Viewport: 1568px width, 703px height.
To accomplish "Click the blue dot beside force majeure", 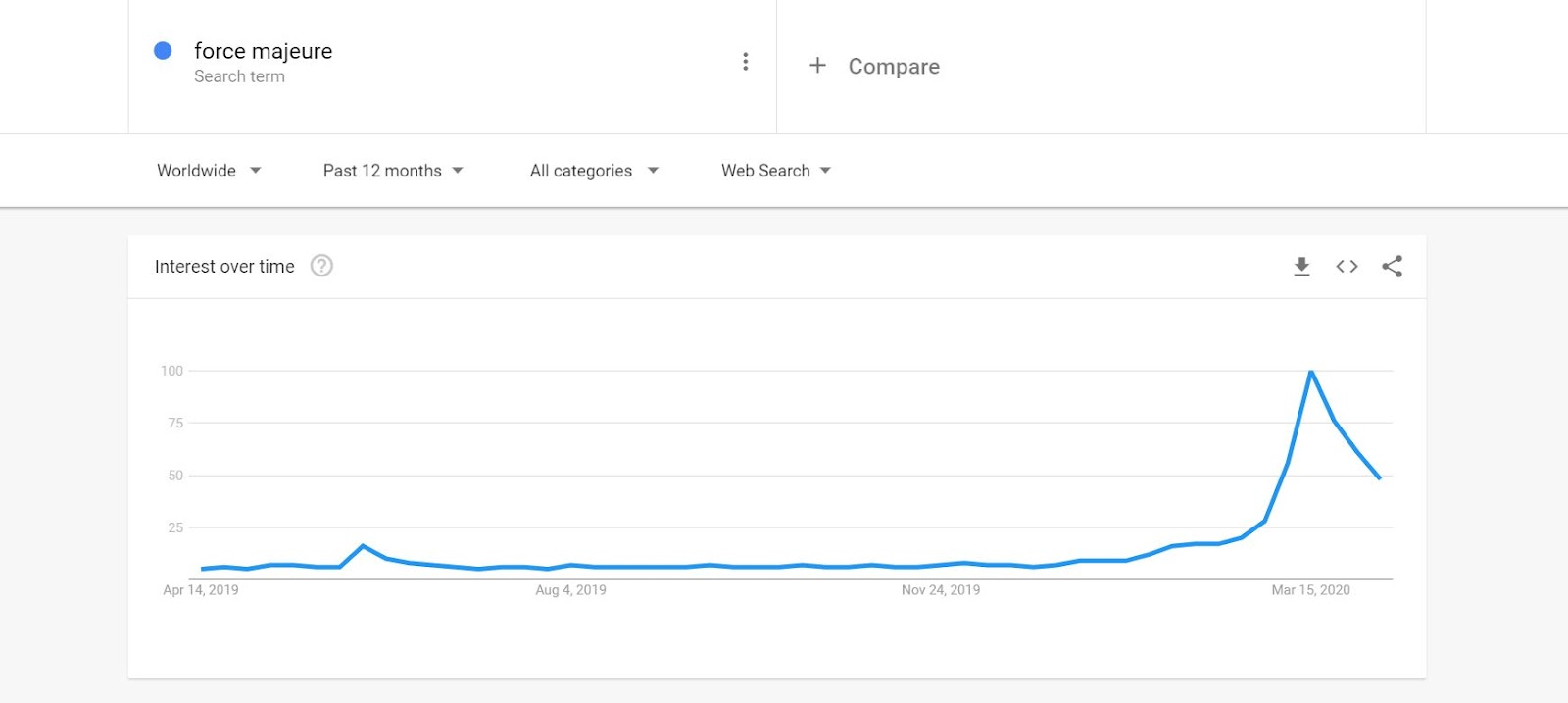I will click(x=164, y=51).
